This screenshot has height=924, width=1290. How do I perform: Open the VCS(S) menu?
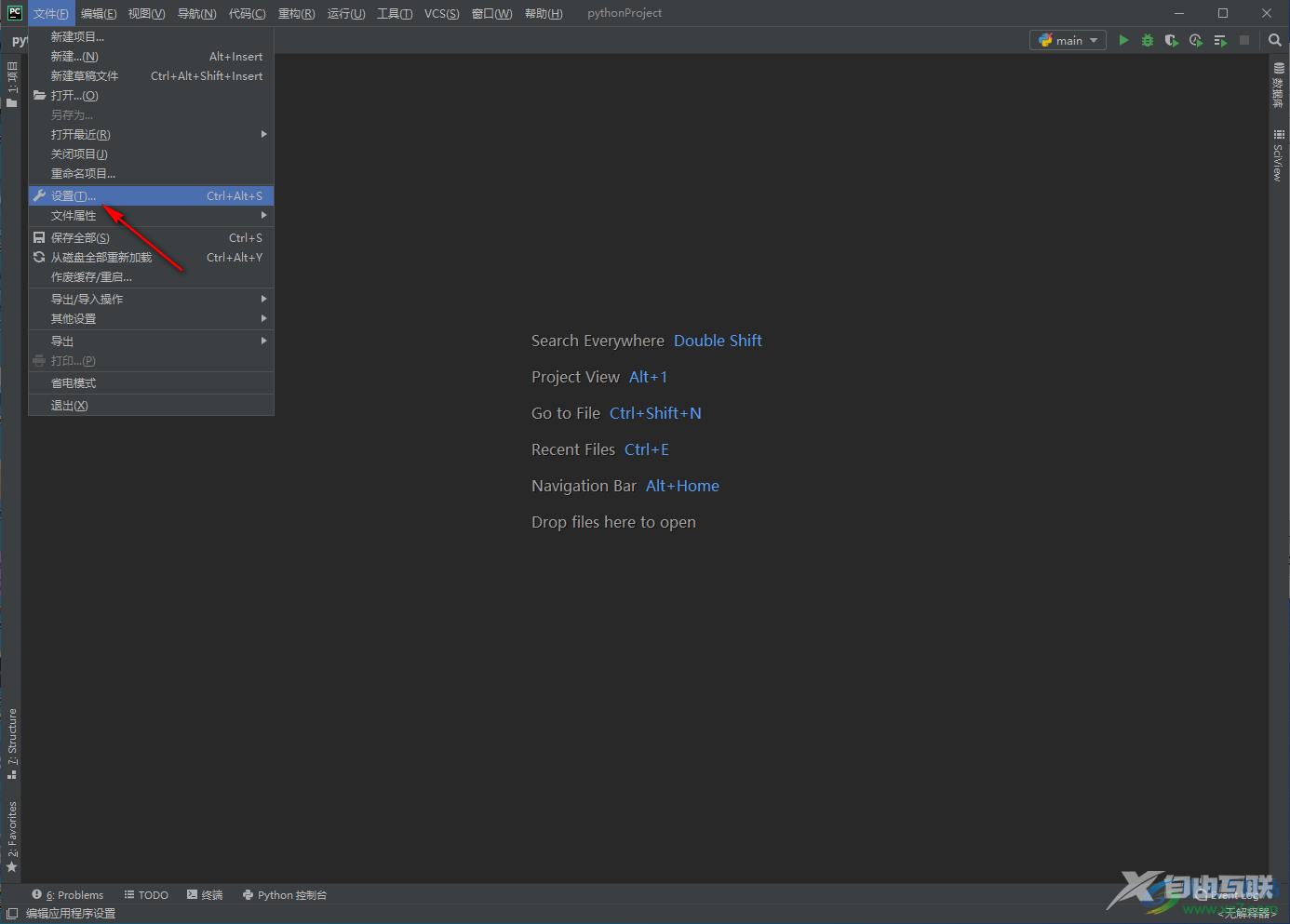click(x=441, y=13)
